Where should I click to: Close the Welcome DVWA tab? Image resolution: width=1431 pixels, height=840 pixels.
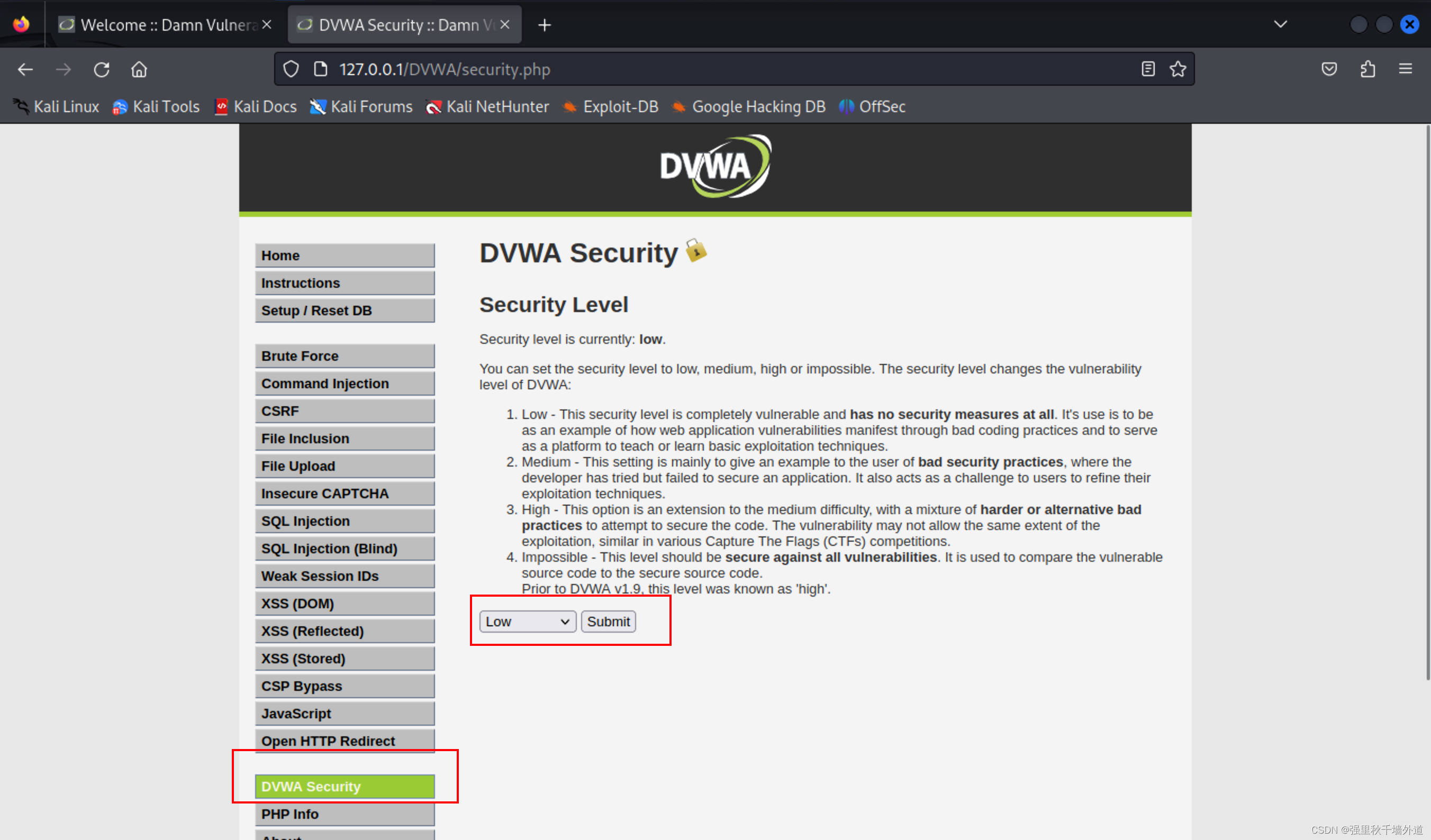267,24
